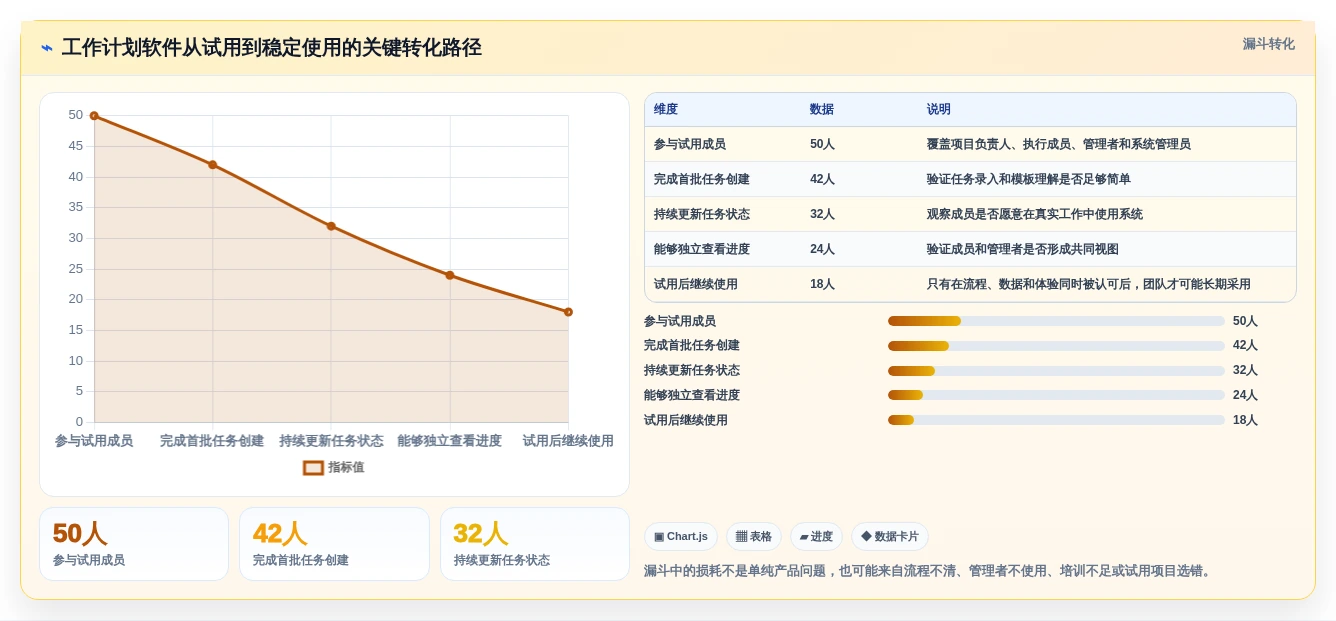
Task: Click the 持续更新任务状态 progress bar
Action: pos(1056,371)
